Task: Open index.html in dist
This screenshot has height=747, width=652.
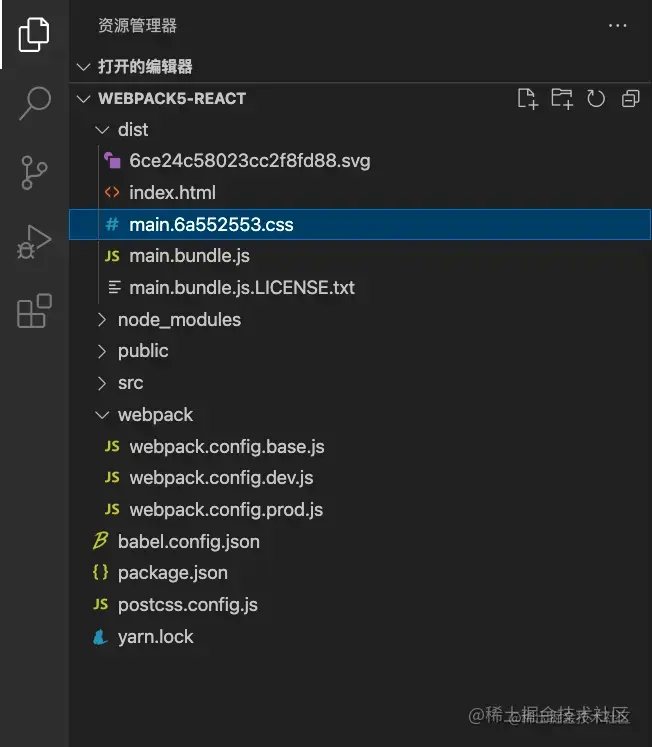Action: 172,192
